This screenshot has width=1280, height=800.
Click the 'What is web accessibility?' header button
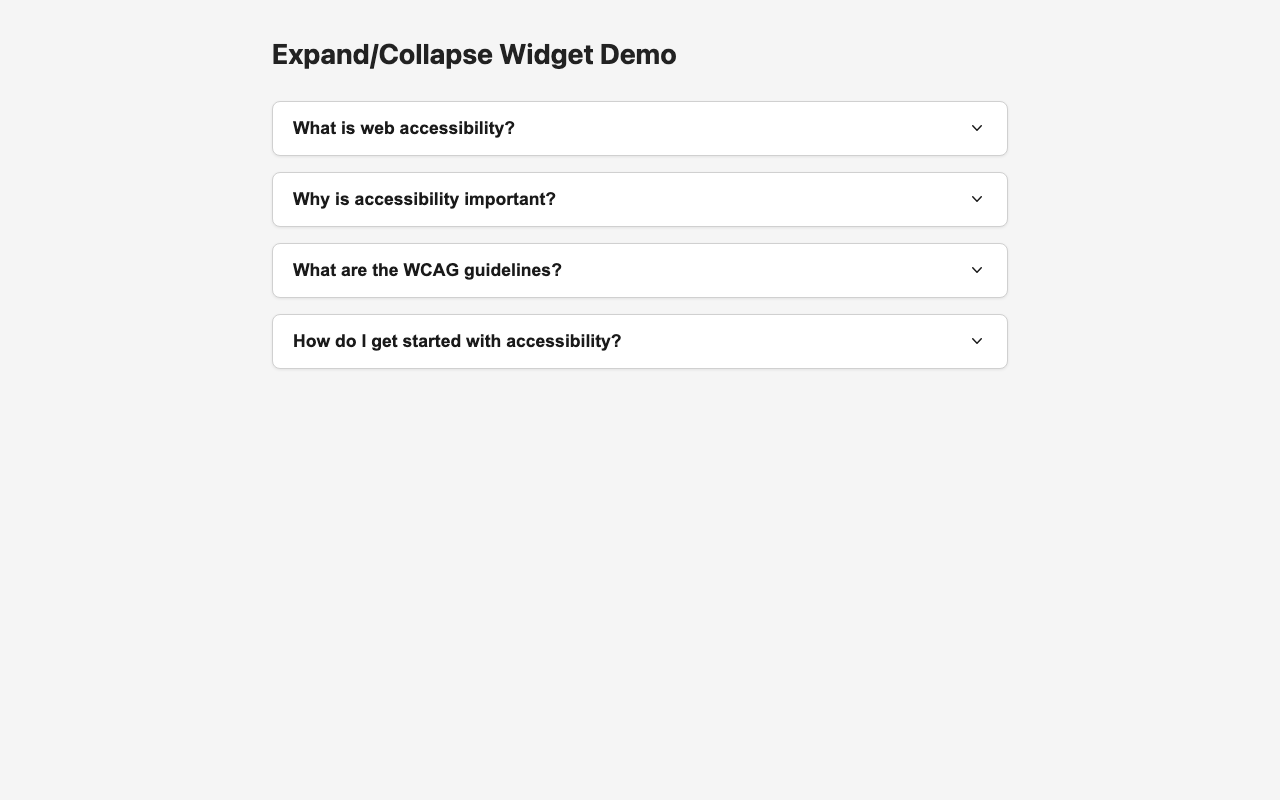(640, 128)
